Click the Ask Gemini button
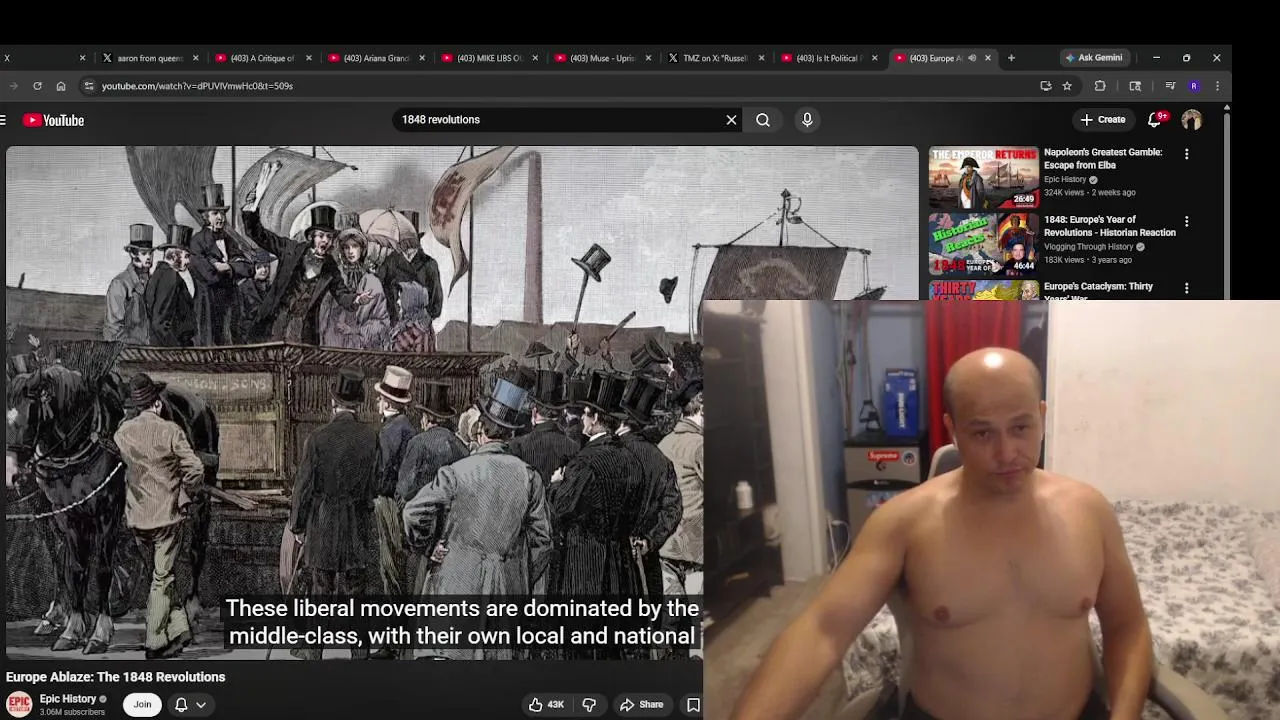1280x720 pixels. [x=1094, y=58]
